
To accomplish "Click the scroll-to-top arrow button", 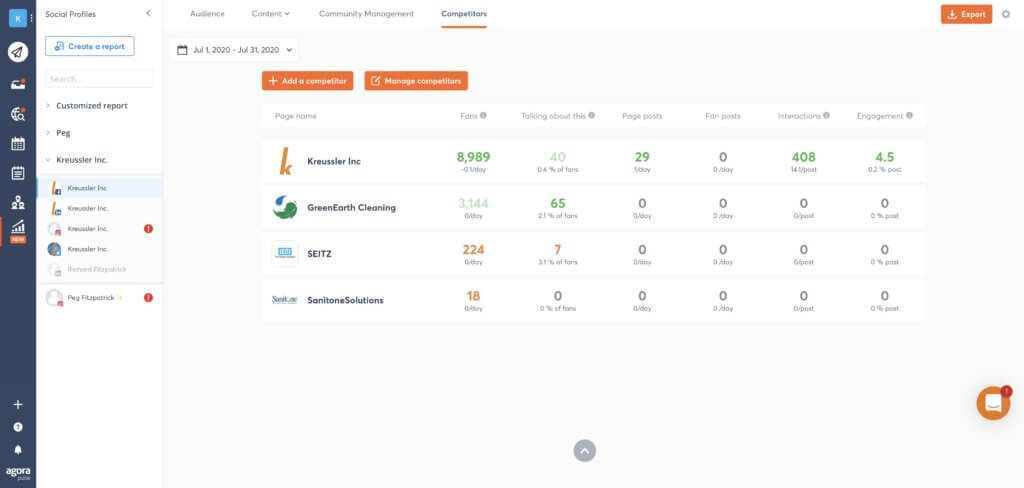I will 584,451.
